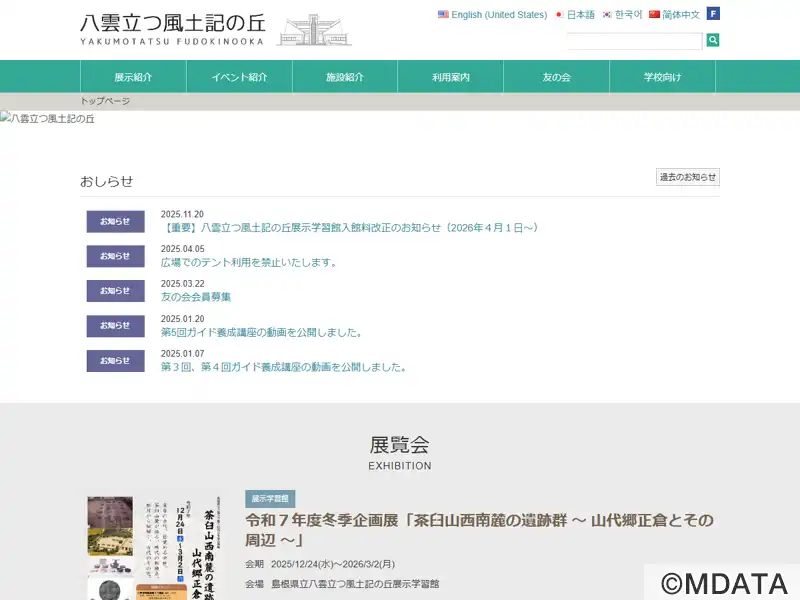Open the 友の会 menu item
This screenshot has width=800, height=600.
(x=556, y=77)
